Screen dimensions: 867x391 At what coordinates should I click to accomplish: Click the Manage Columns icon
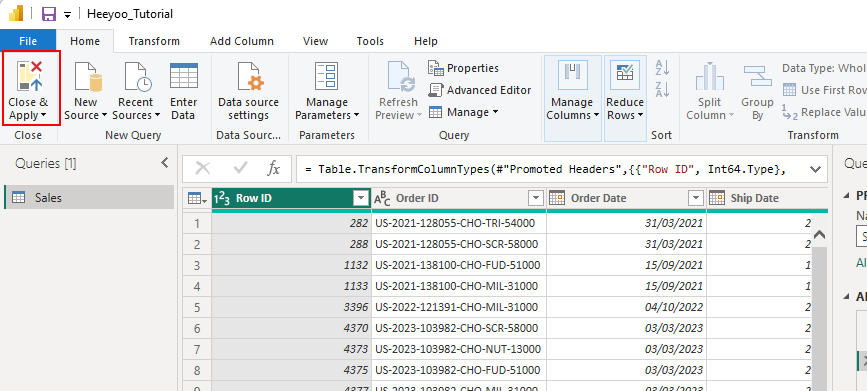click(x=572, y=76)
